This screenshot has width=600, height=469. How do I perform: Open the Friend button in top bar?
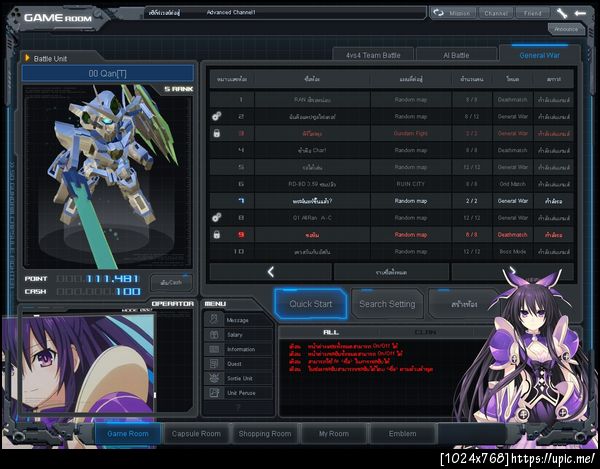click(x=533, y=13)
